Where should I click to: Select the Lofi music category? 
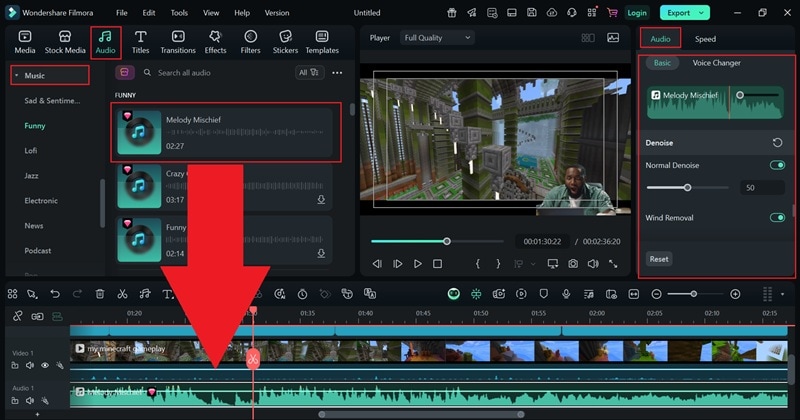pos(31,151)
